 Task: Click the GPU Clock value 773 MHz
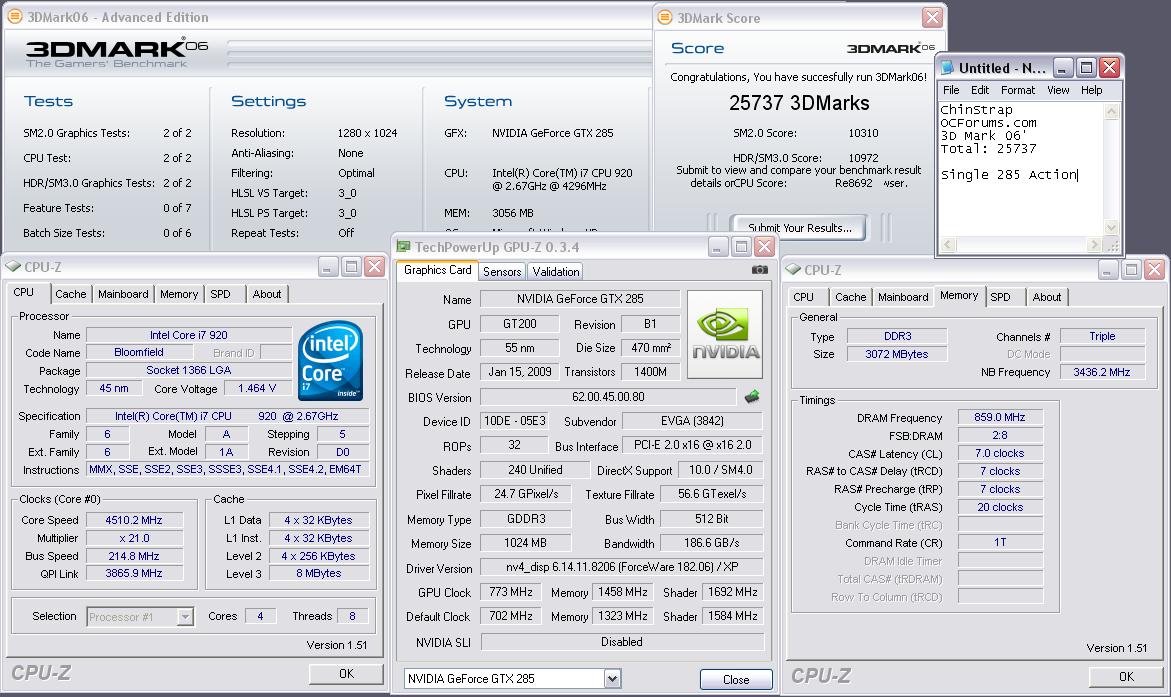pos(511,592)
